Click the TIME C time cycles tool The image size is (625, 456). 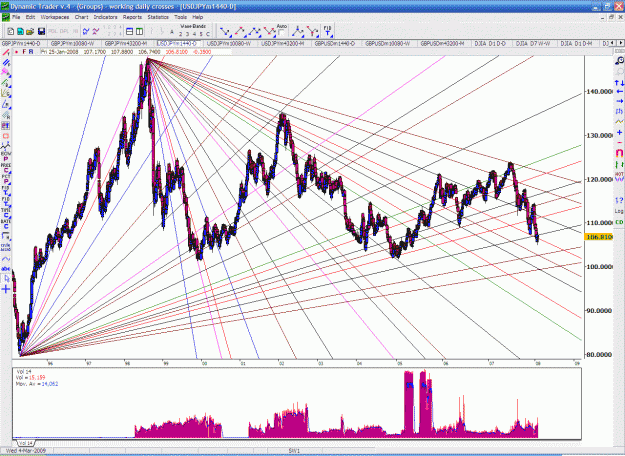(6, 212)
